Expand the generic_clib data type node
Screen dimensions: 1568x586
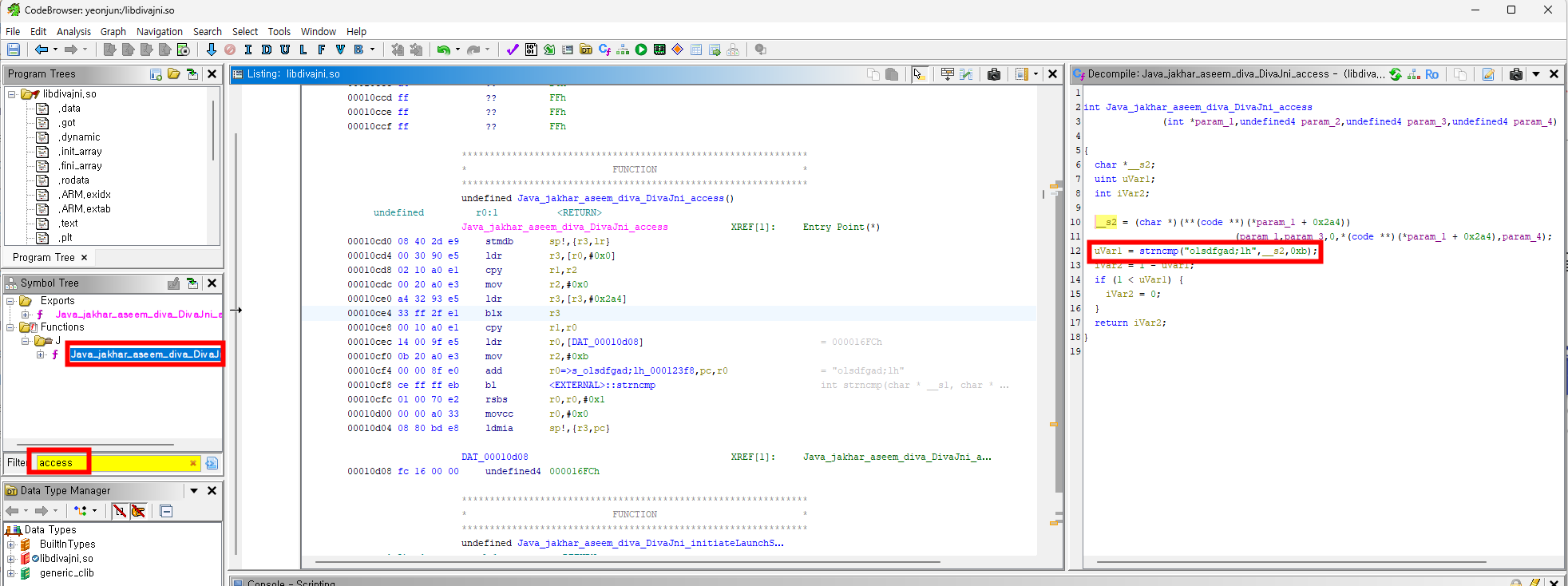11,573
